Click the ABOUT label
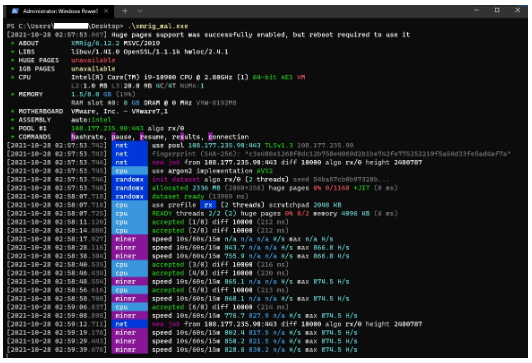Viewport: 532px width, 363px height. (28, 43)
